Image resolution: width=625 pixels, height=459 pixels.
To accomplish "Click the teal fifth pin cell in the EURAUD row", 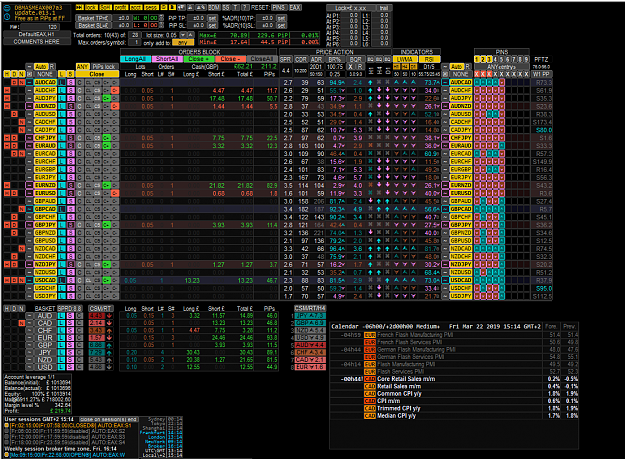I will click(502, 146).
